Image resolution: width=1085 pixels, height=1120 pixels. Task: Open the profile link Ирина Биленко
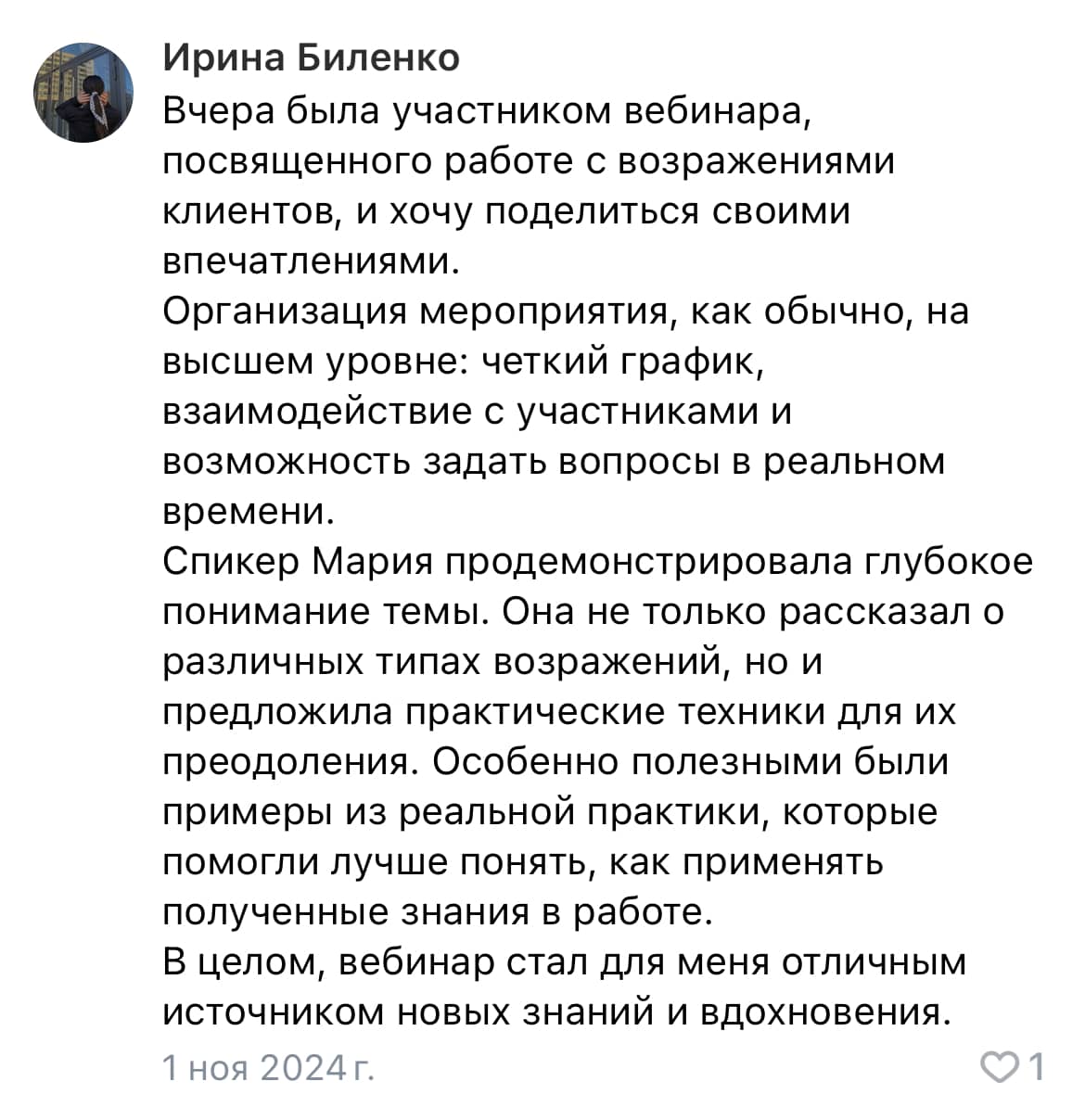(312, 57)
